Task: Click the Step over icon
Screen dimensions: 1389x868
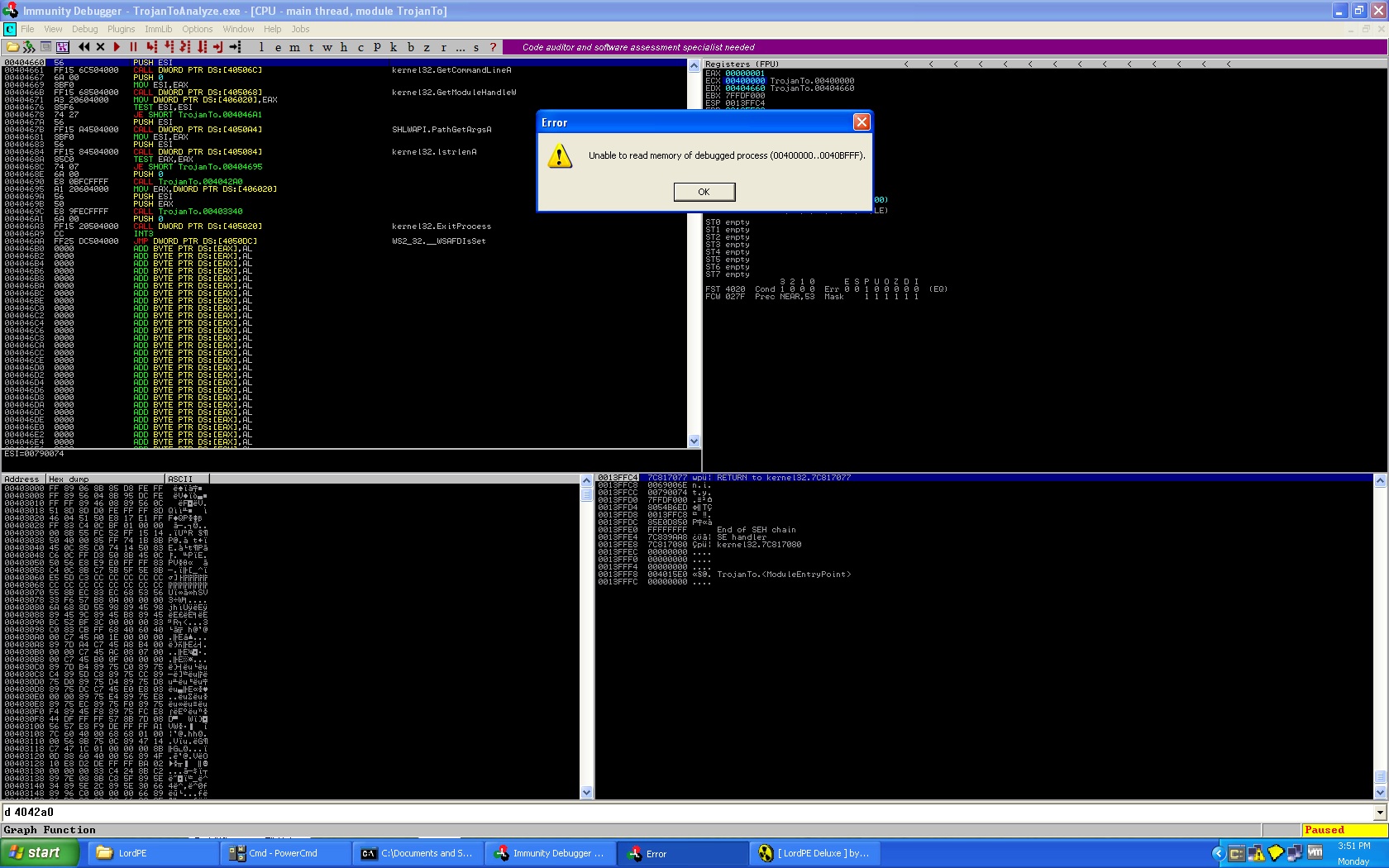Action: (169, 47)
